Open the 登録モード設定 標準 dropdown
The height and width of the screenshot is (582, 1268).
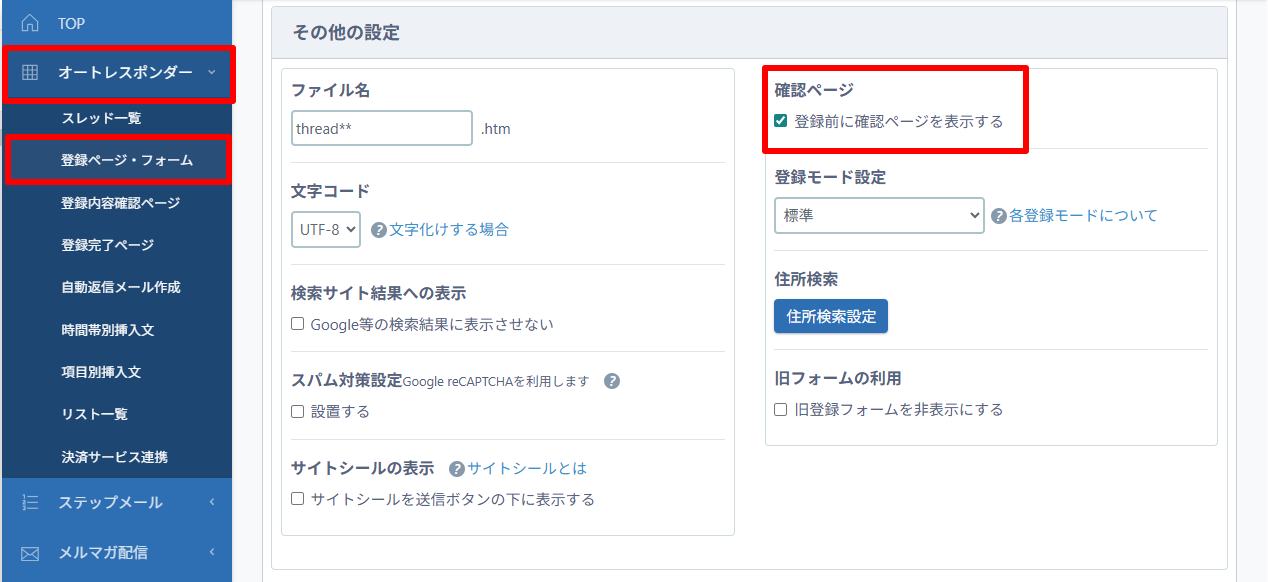tap(879, 215)
